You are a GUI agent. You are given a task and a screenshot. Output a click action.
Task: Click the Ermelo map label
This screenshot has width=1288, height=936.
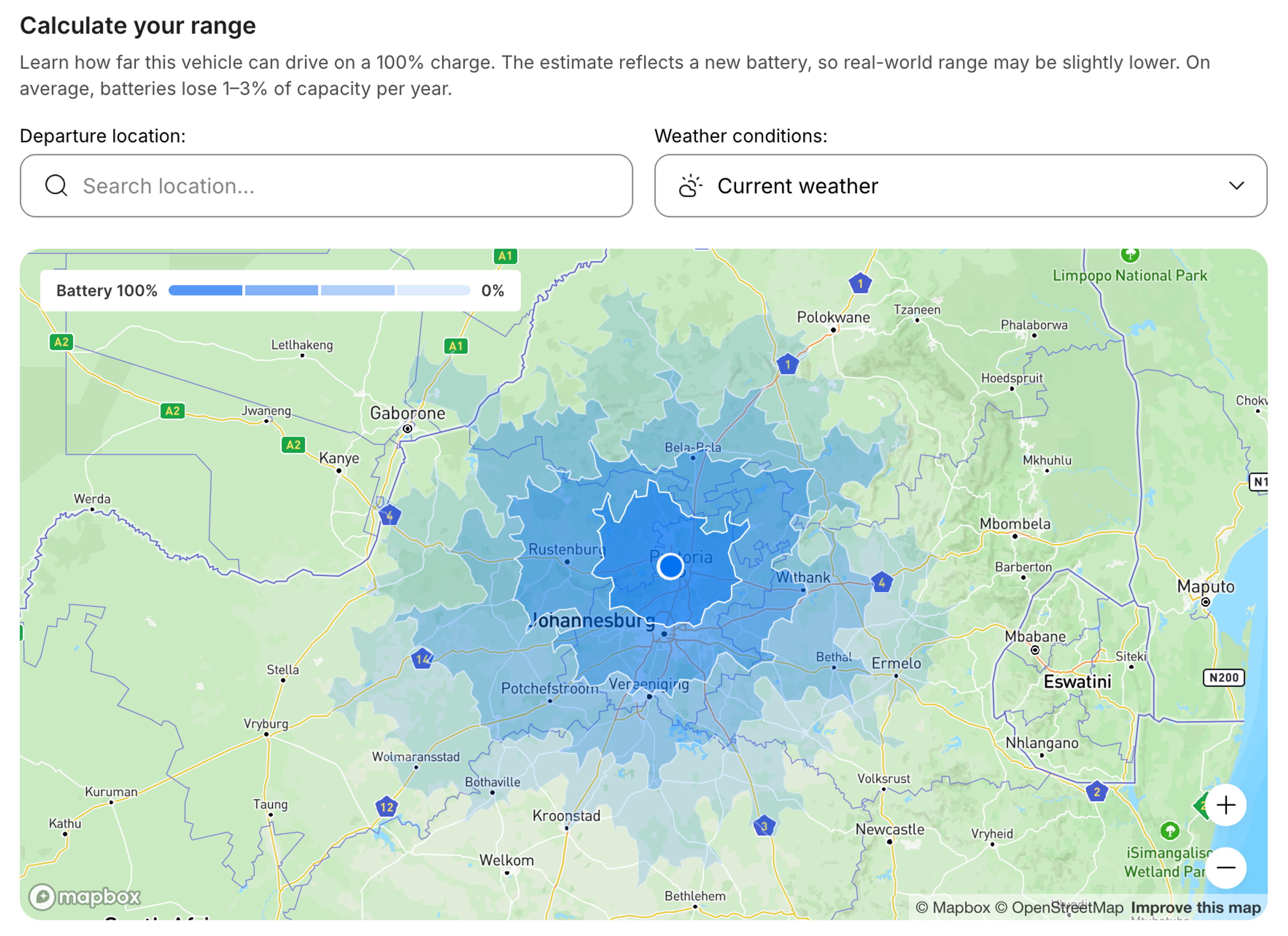(896, 663)
